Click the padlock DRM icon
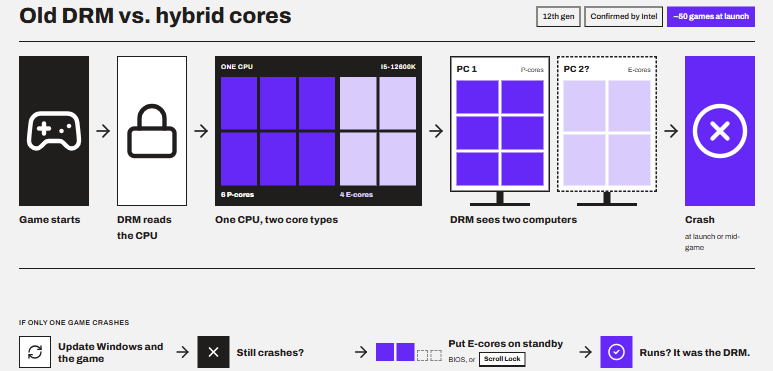 click(152, 131)
